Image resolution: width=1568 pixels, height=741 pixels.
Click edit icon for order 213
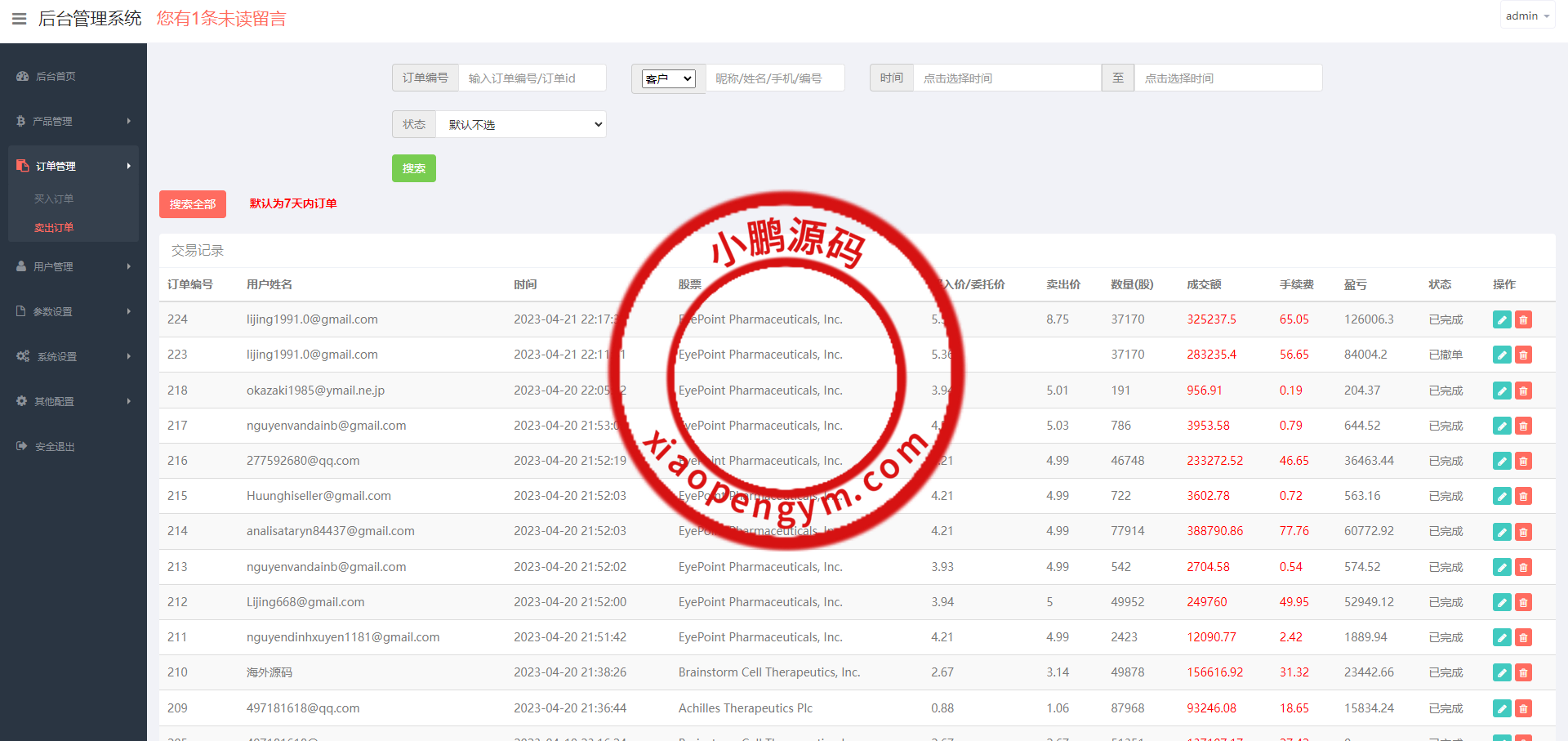[1501, 567]
